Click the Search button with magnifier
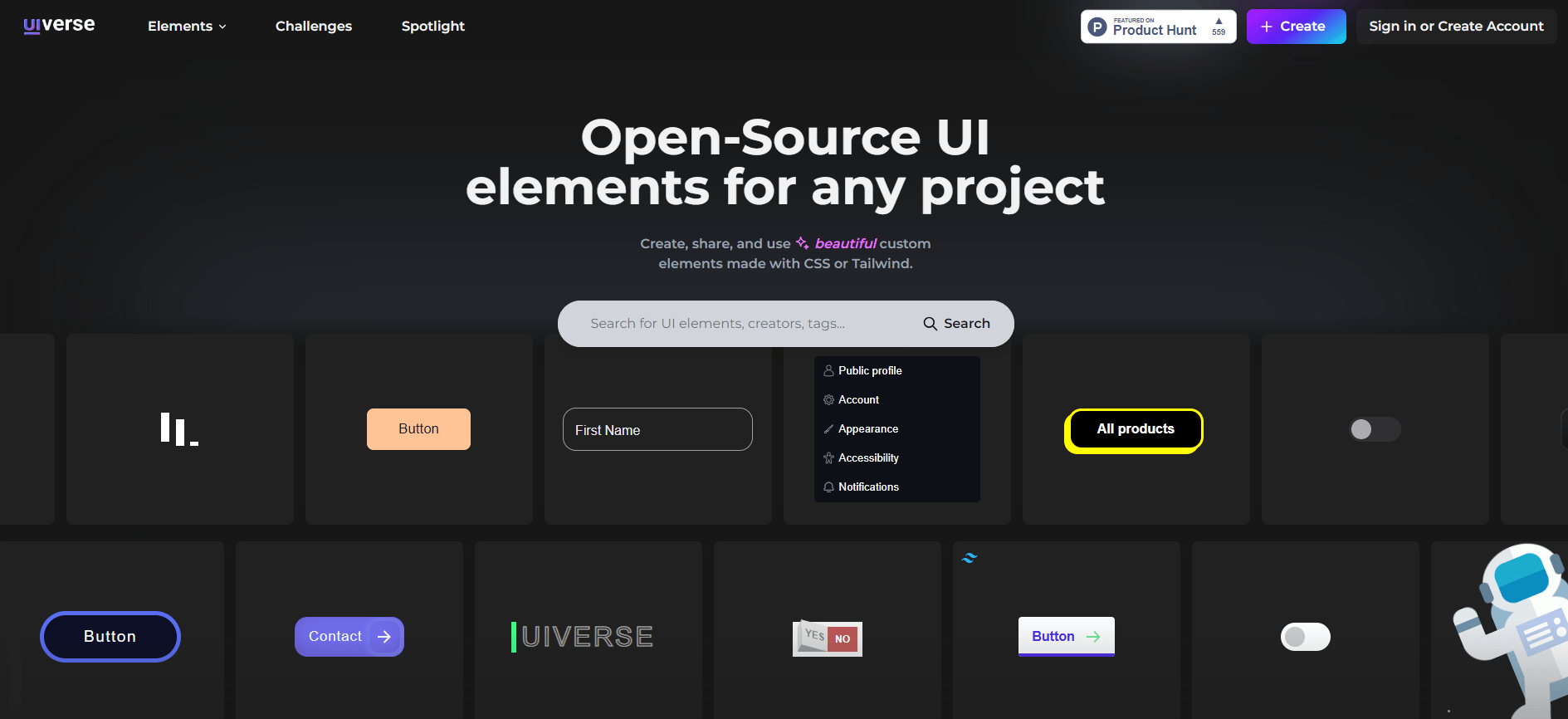 click(957, 324)
